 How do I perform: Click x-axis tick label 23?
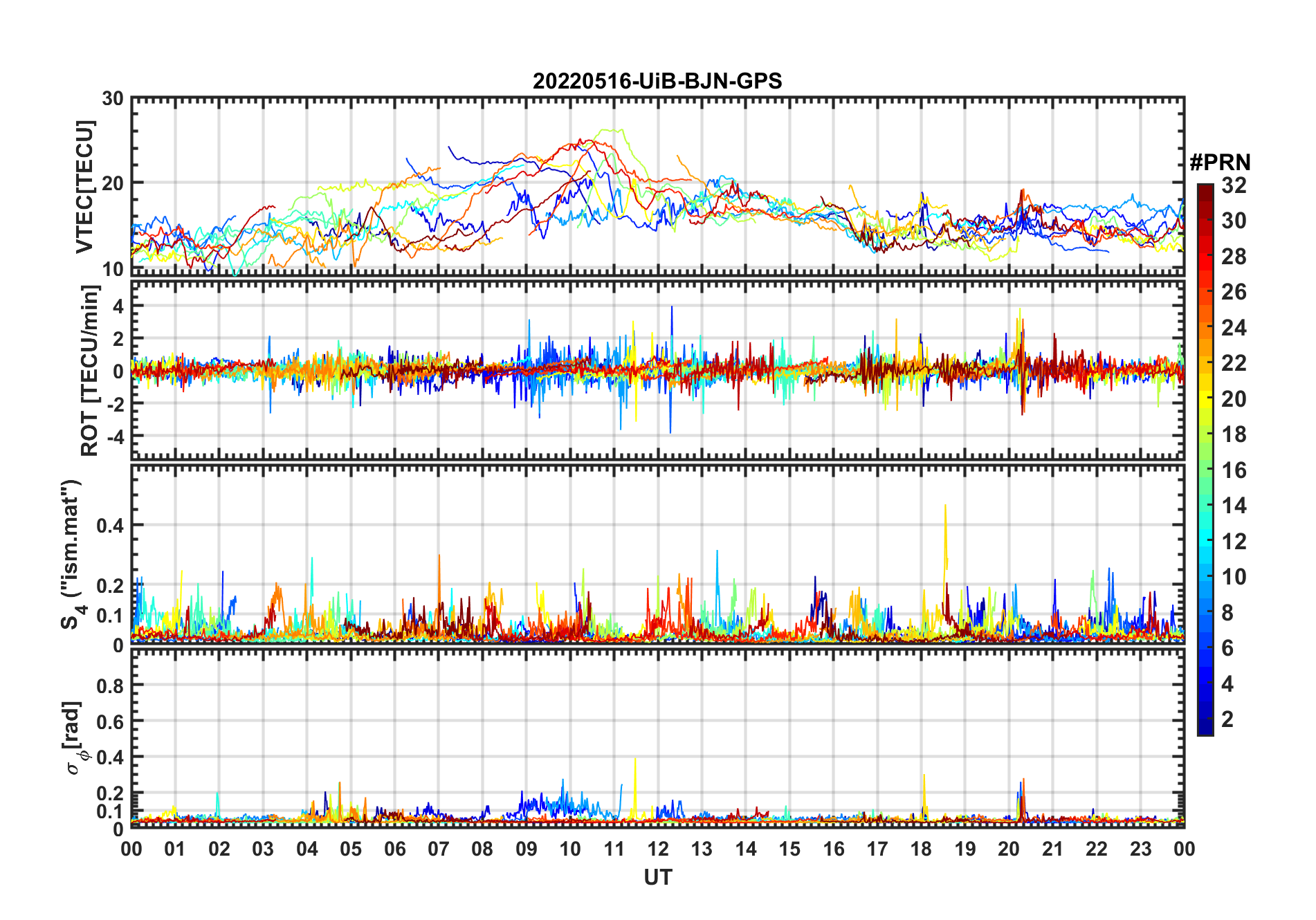1140,849
